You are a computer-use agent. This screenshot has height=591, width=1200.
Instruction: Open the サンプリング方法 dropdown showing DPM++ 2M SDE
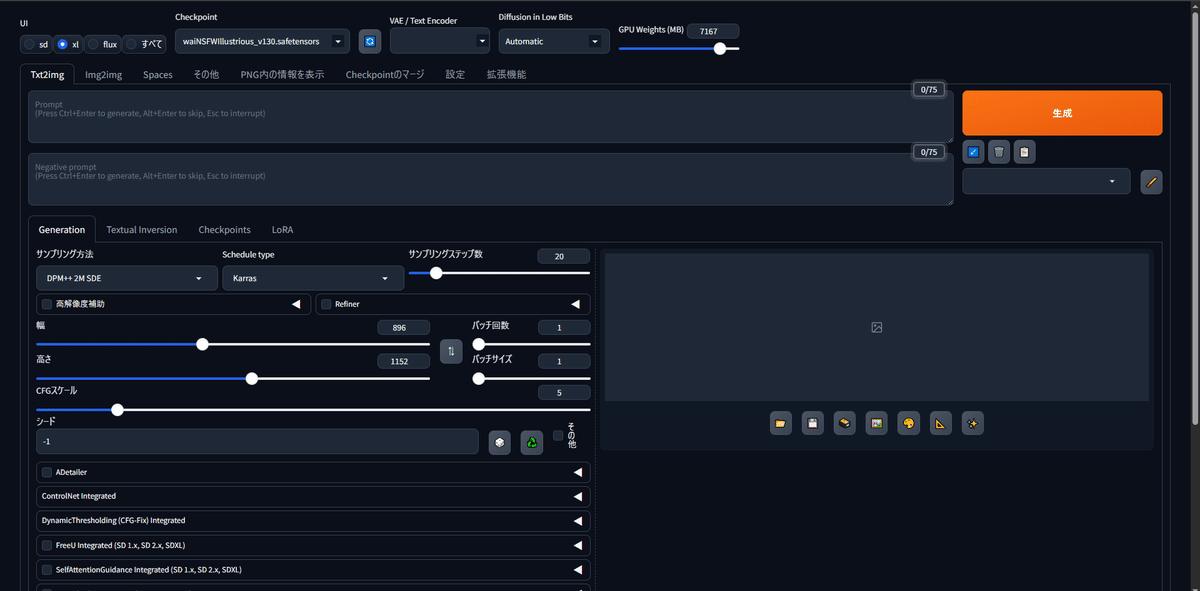click(x=126, y=278)
